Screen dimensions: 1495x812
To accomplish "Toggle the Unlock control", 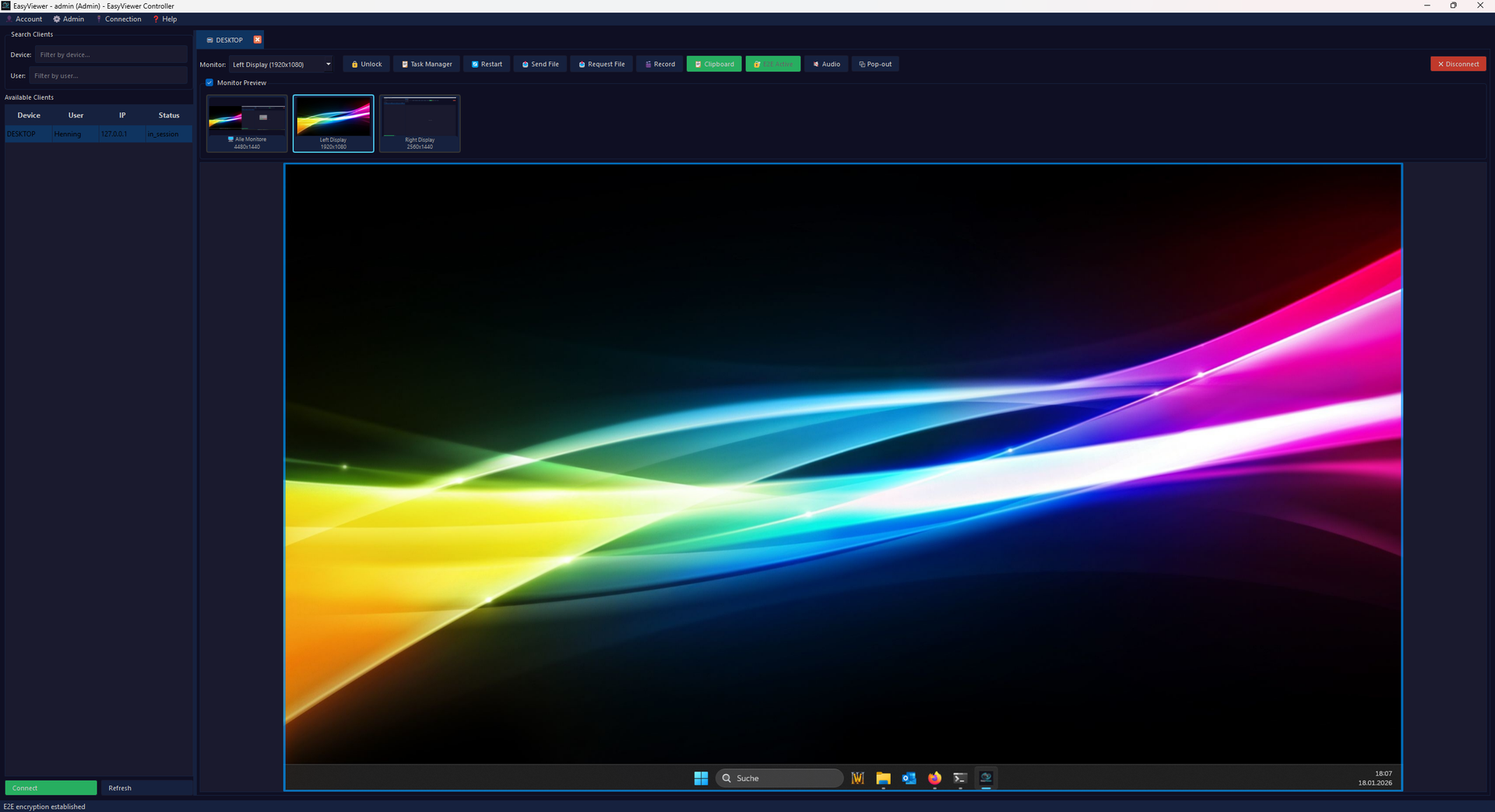I will pos(366,64).
